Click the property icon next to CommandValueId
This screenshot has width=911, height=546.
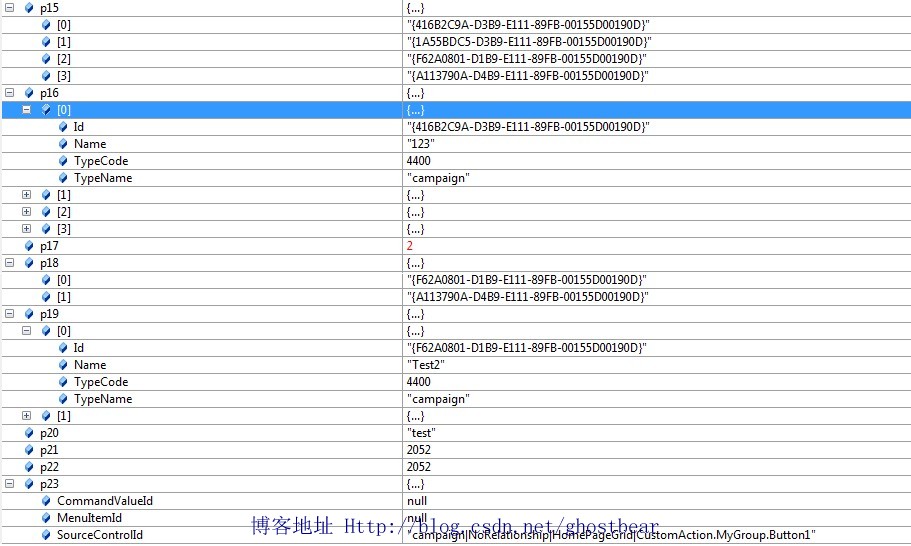pos(46,501)
